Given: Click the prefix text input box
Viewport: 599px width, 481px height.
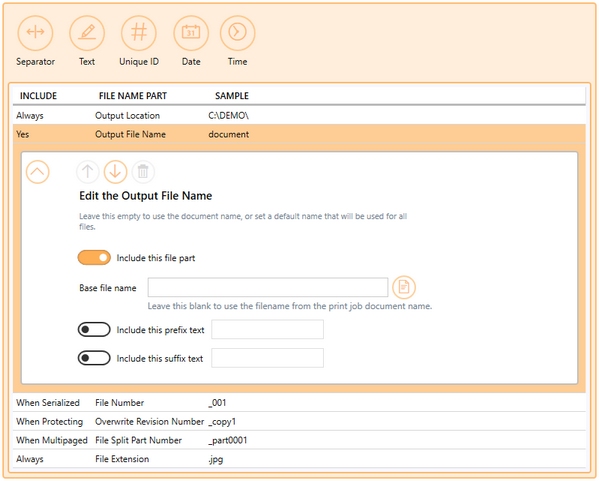Looking at the screenshot, I should pos(267,329).
